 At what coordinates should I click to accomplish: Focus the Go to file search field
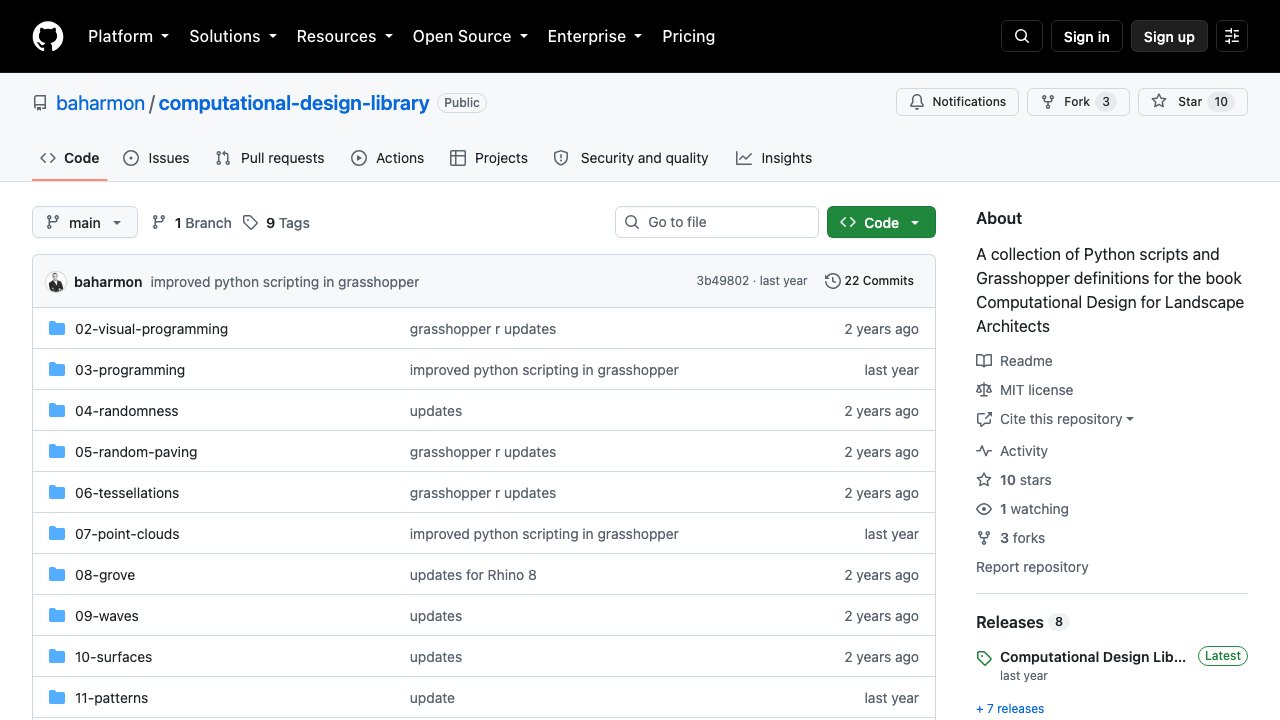point(717,222)
